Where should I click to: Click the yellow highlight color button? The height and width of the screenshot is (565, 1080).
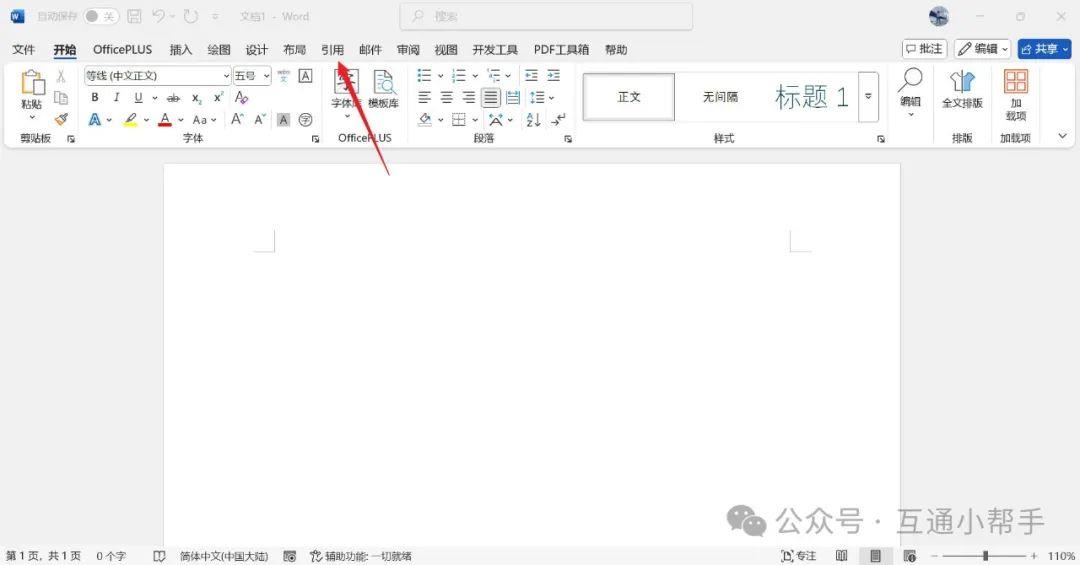tap(130, 120)
